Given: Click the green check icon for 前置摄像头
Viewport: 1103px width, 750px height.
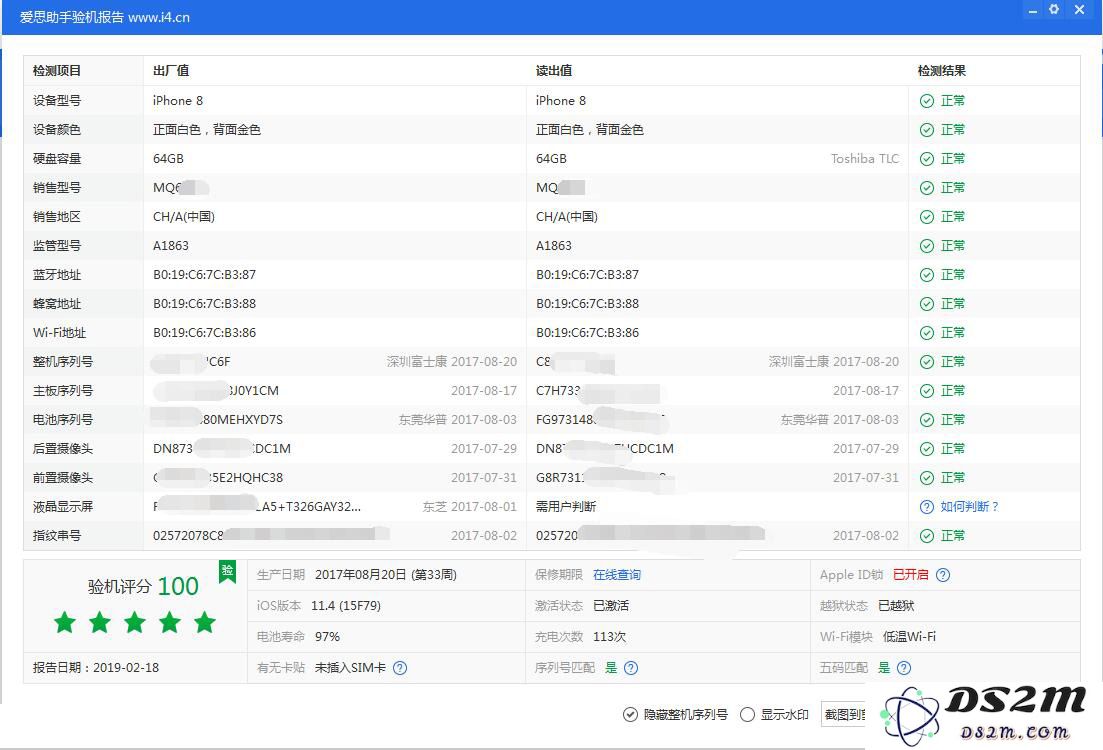Looking at the screenshot, I should [926, 478].
